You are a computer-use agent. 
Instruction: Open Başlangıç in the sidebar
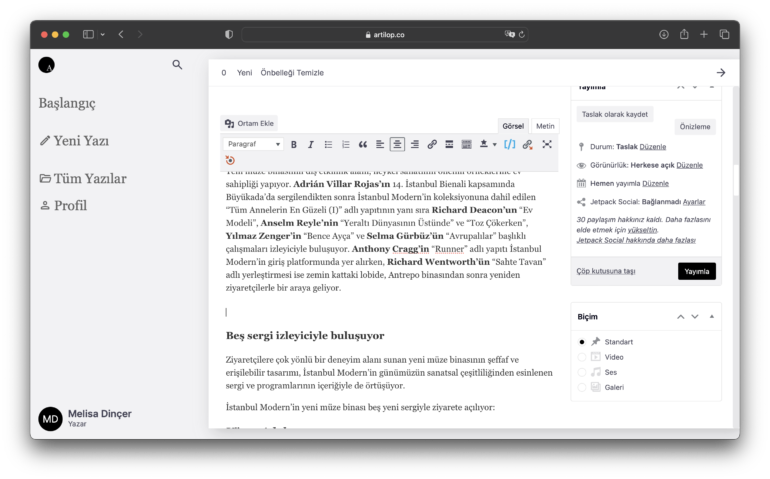[x=67, y=103]
